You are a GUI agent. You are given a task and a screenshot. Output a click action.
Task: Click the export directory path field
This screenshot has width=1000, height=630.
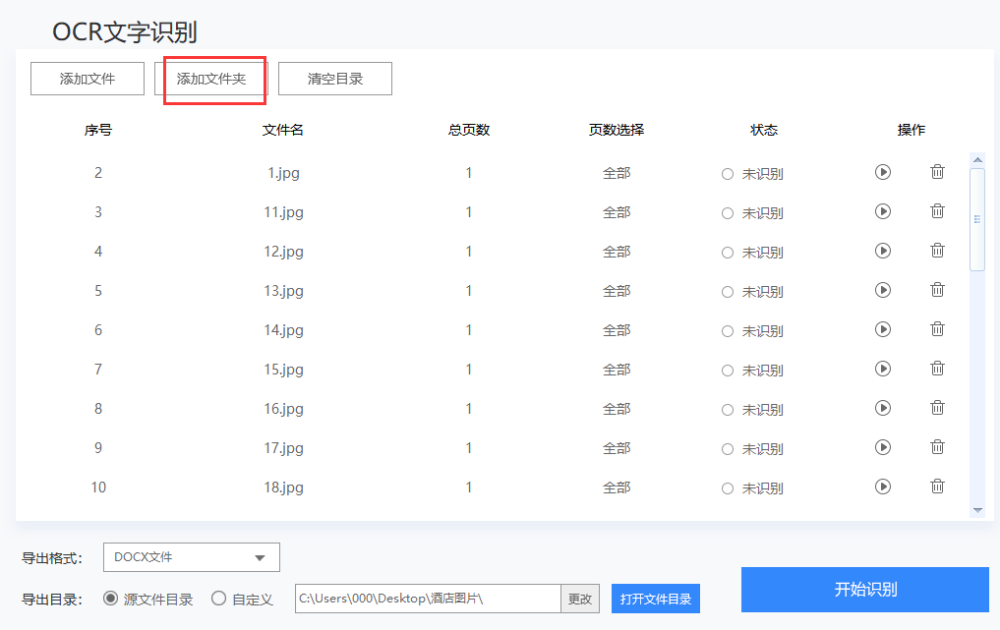(x=428, y=599)
